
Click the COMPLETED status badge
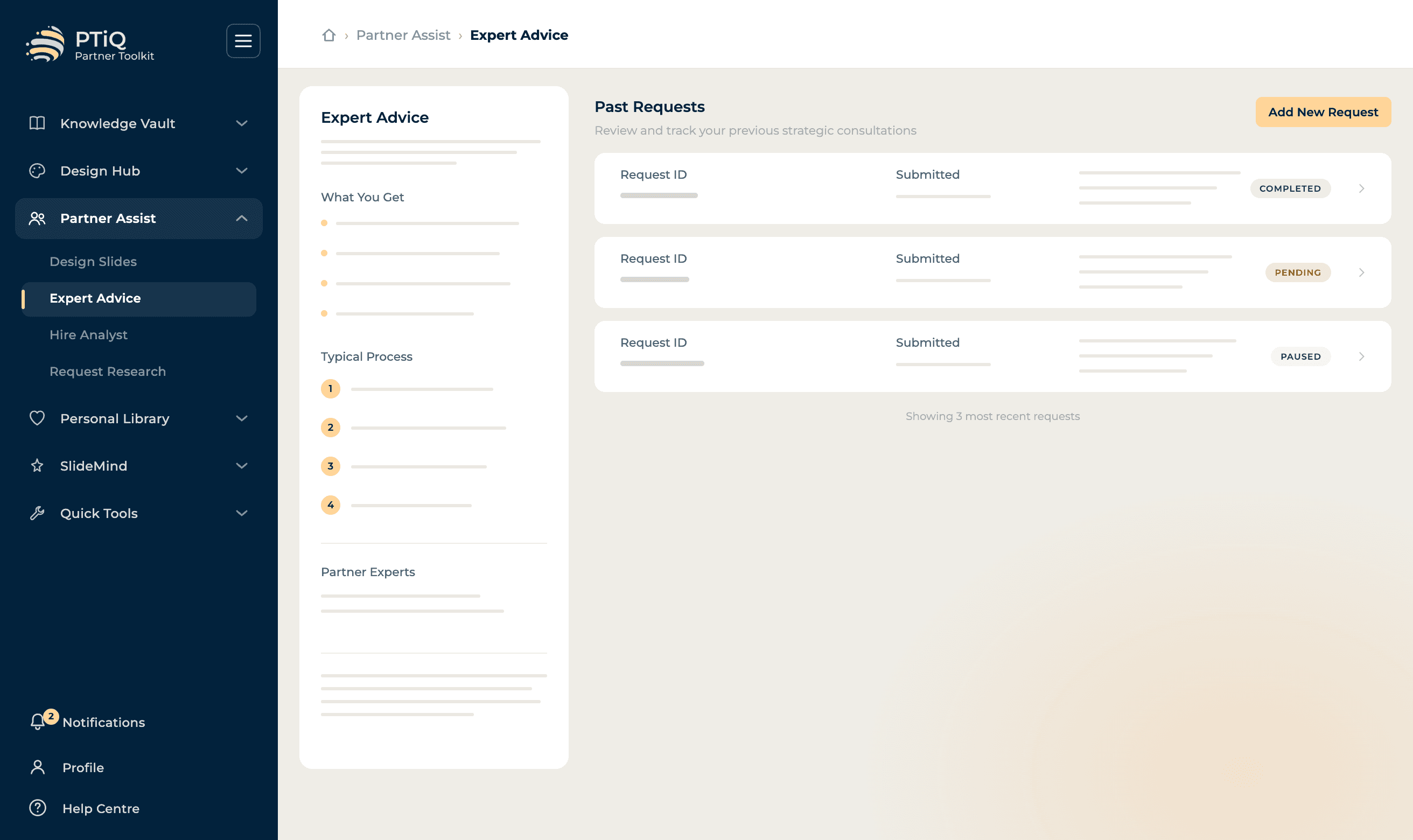[x=1290, y=188]
